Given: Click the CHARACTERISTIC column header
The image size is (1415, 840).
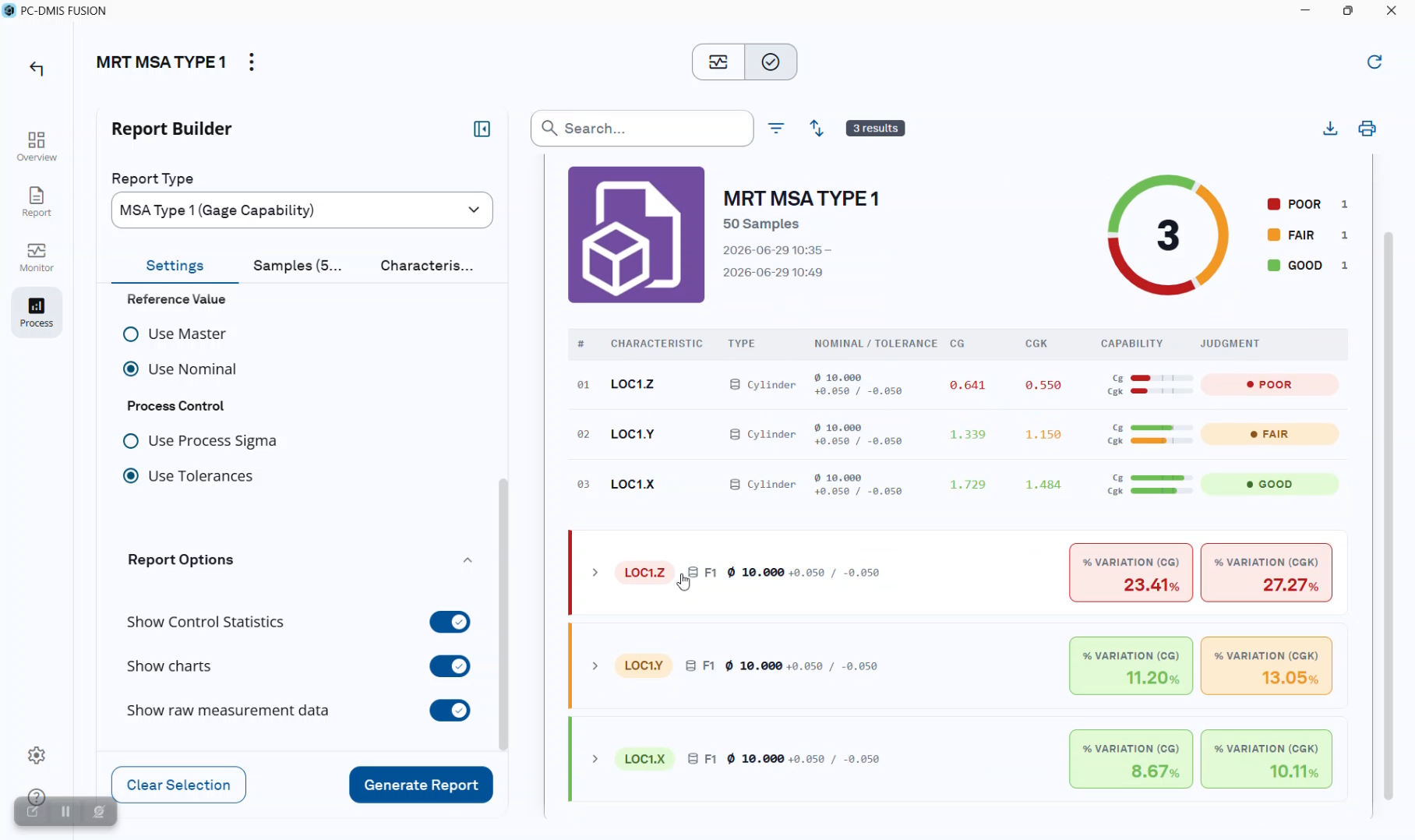Looking at the screenshot, I should tap(656, 344).
